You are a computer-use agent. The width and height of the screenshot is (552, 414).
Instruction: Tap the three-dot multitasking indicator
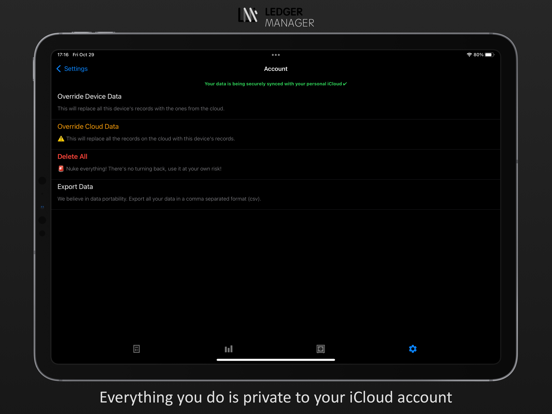(x=276, y=55)
